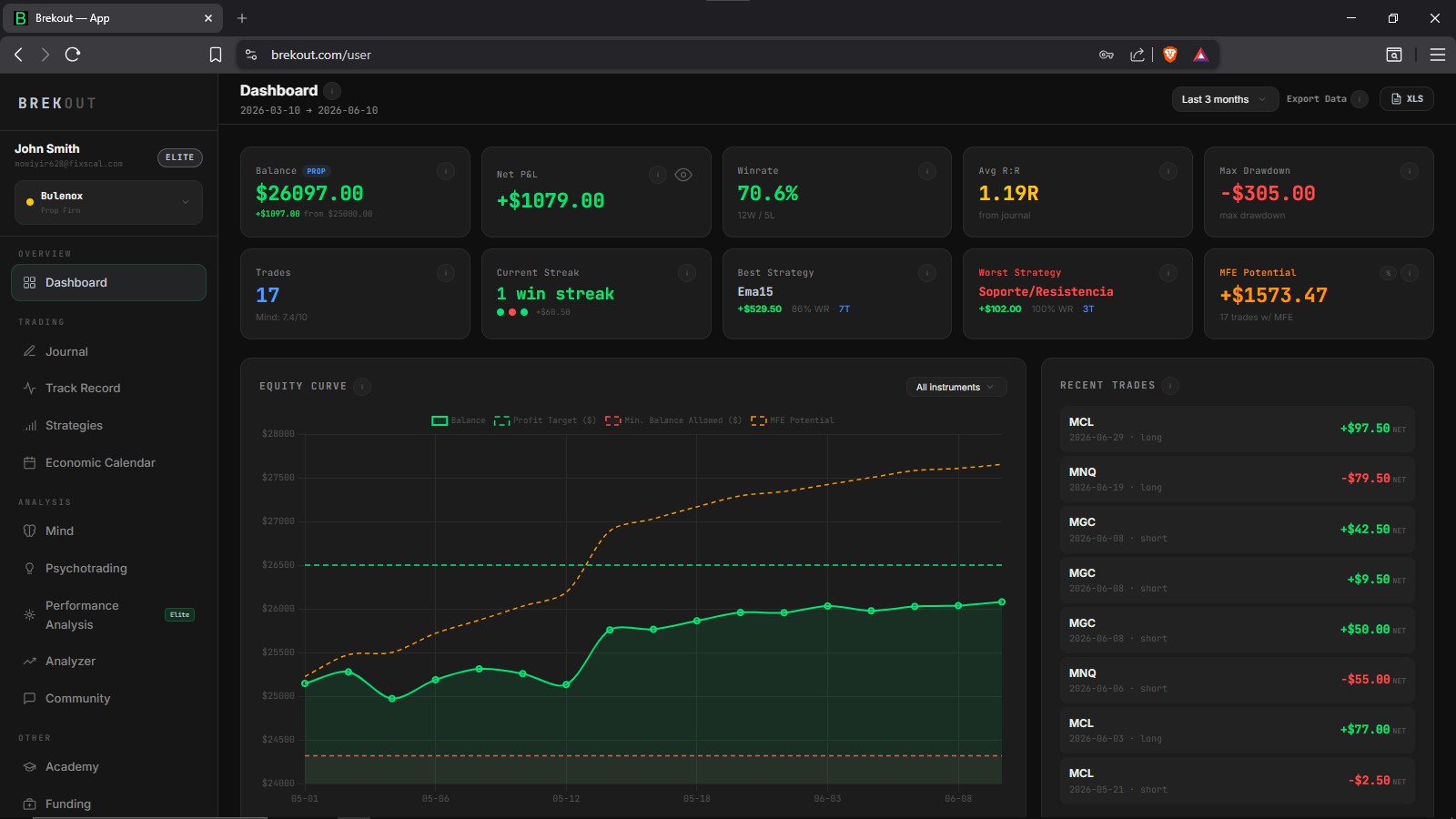Open the Journal page
Screen dimensions: 1456x819
(x=108, y=351)
